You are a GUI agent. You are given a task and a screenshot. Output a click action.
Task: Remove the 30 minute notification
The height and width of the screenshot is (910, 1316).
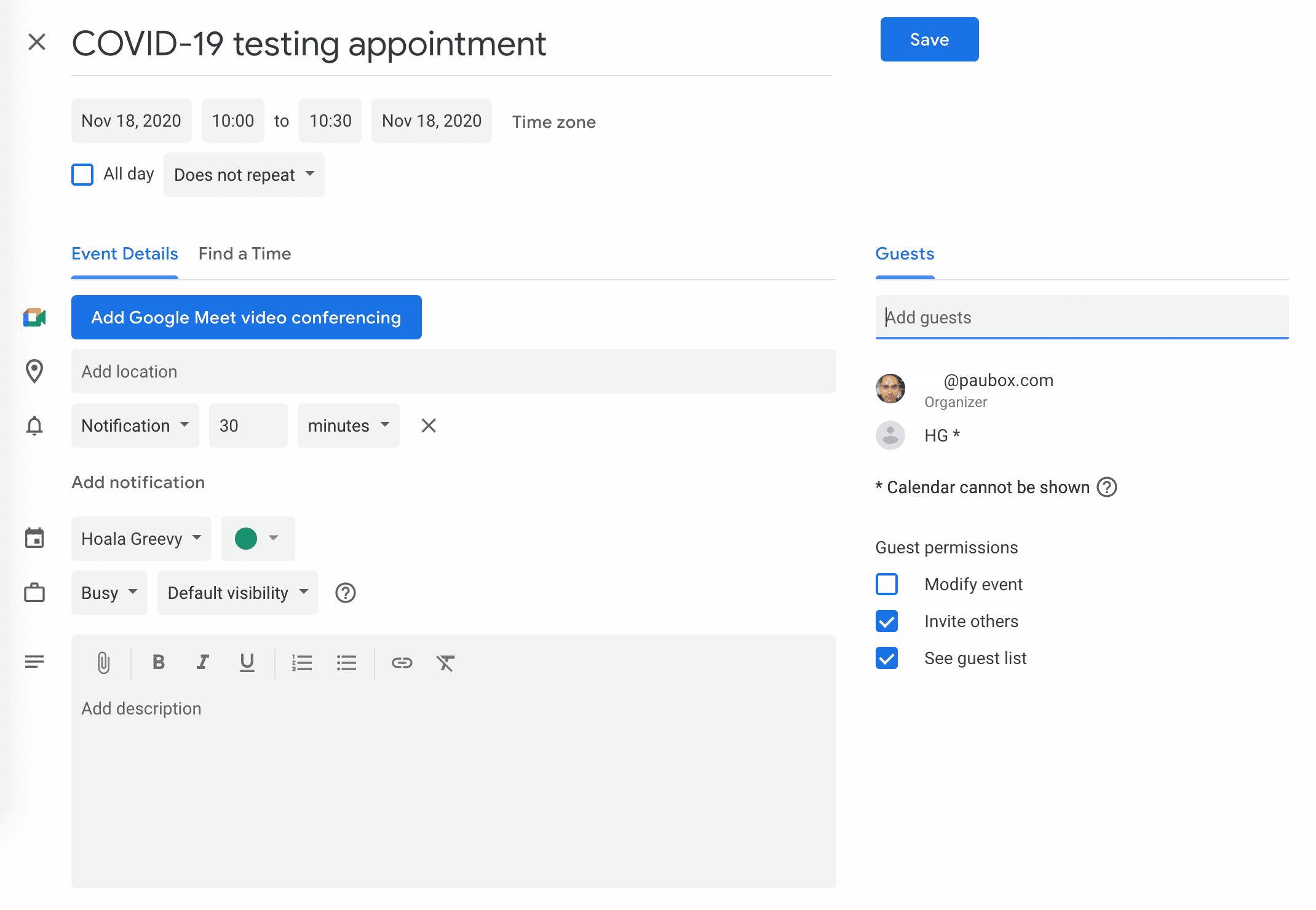[x=429, y=425]
